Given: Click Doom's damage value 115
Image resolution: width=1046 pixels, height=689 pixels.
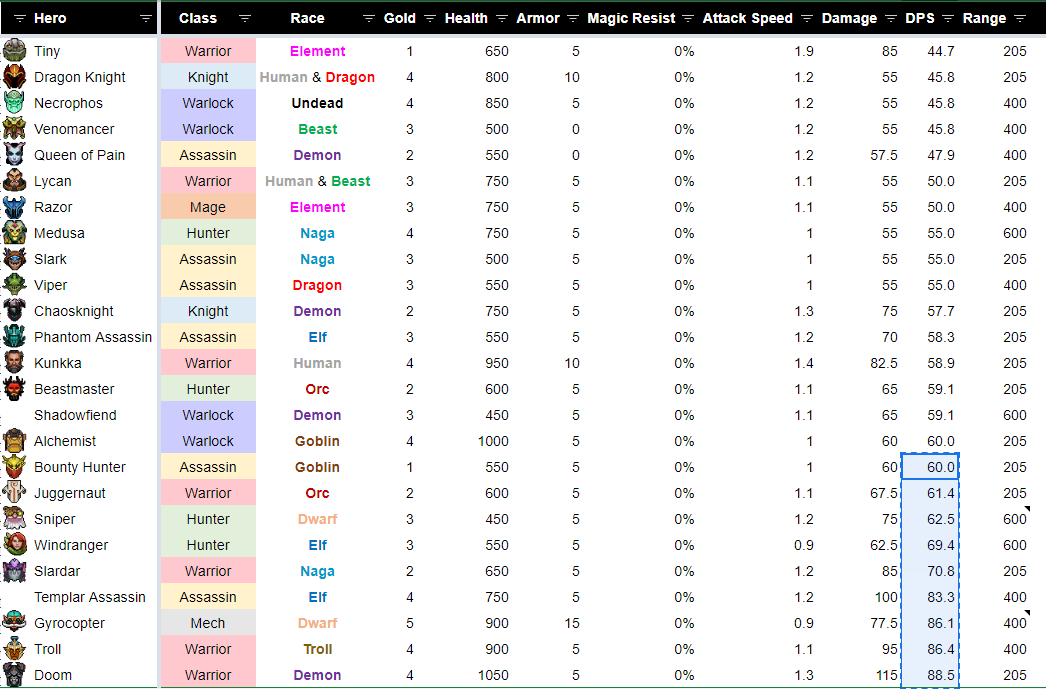Looking at the screenshot, I should click(x=886, y=675).
